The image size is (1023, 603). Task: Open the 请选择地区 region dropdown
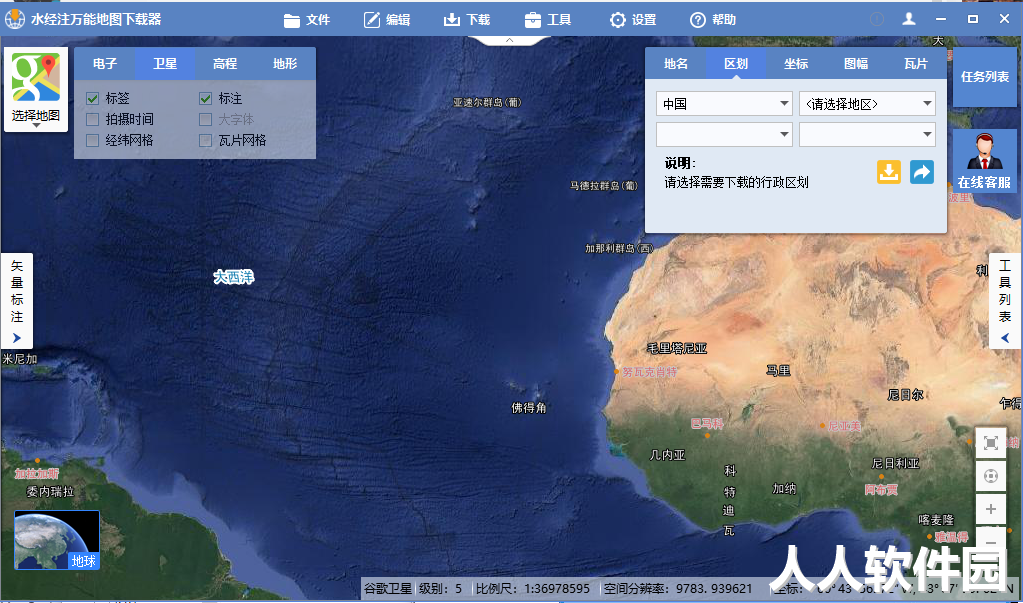[867, 104]
